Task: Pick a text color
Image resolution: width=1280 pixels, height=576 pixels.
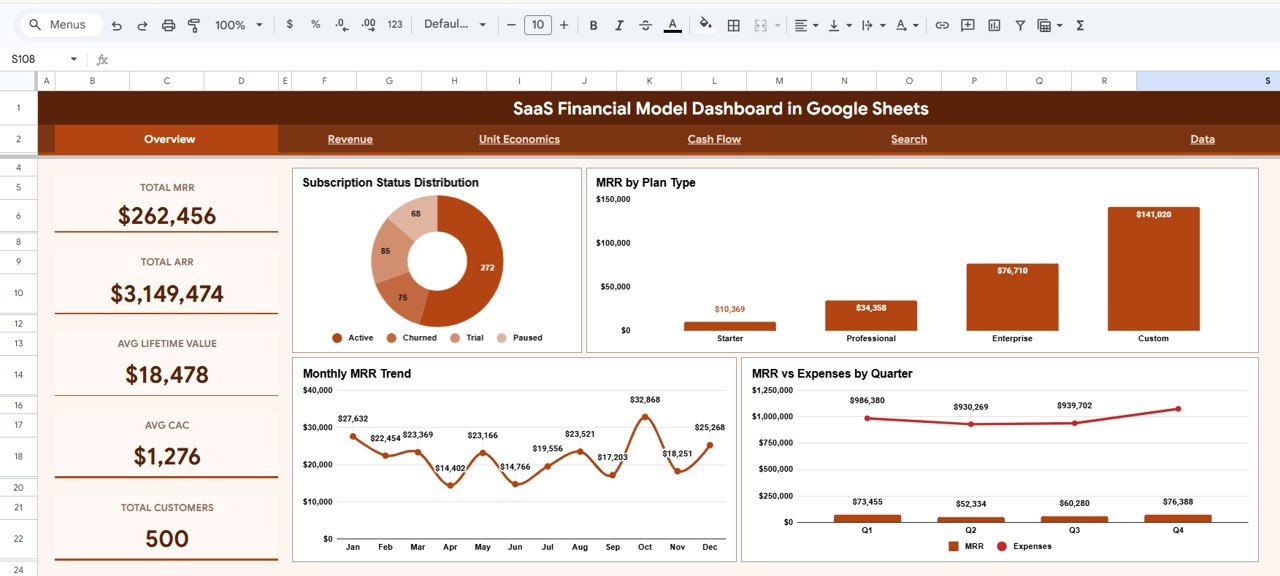Action: point(671,24)
